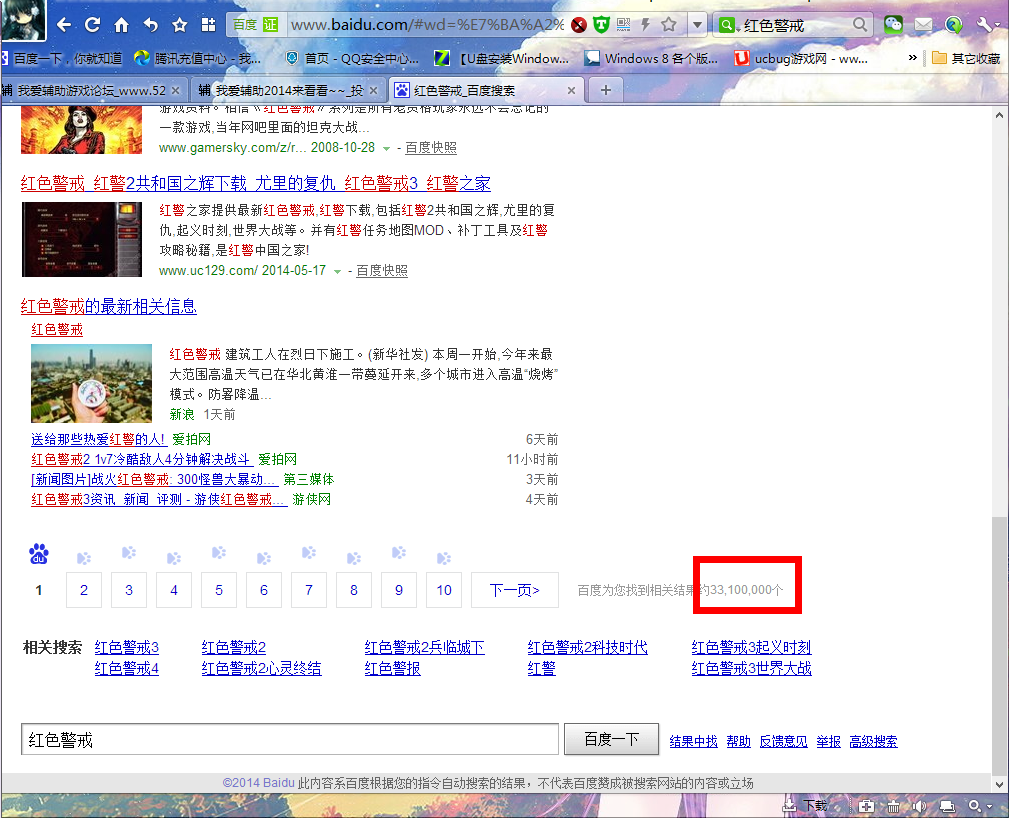Close the 红色警戒_百度搜索 tab
Screen dimensions: 1009x818
[572, 90]
